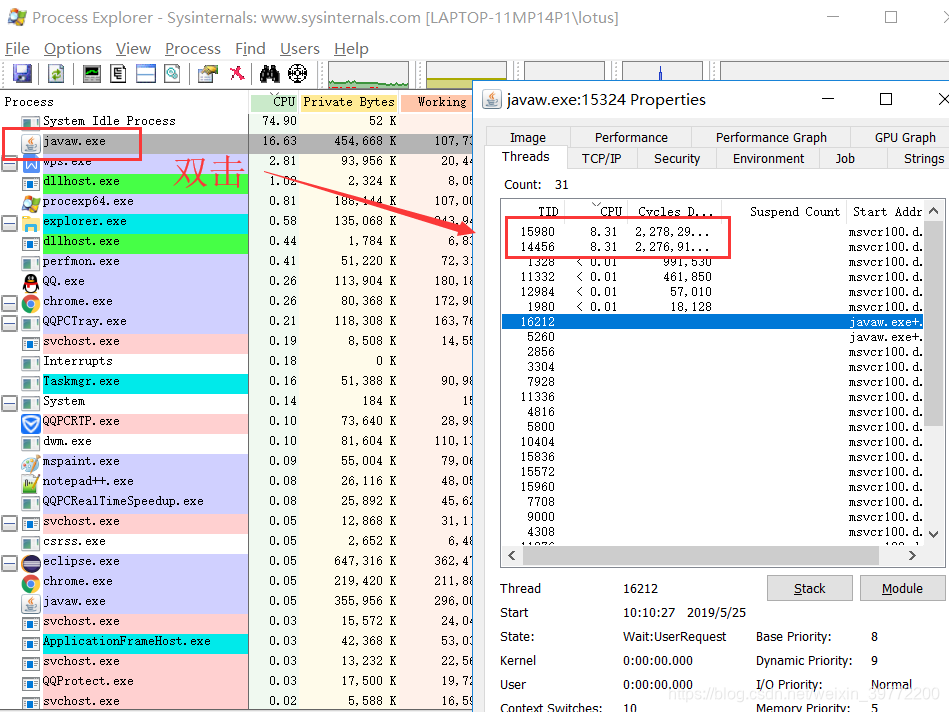Open the Process menu

[x=192, y=48]
